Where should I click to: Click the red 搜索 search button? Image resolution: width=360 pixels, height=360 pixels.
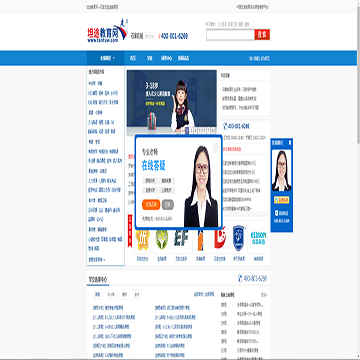point(262,35)
